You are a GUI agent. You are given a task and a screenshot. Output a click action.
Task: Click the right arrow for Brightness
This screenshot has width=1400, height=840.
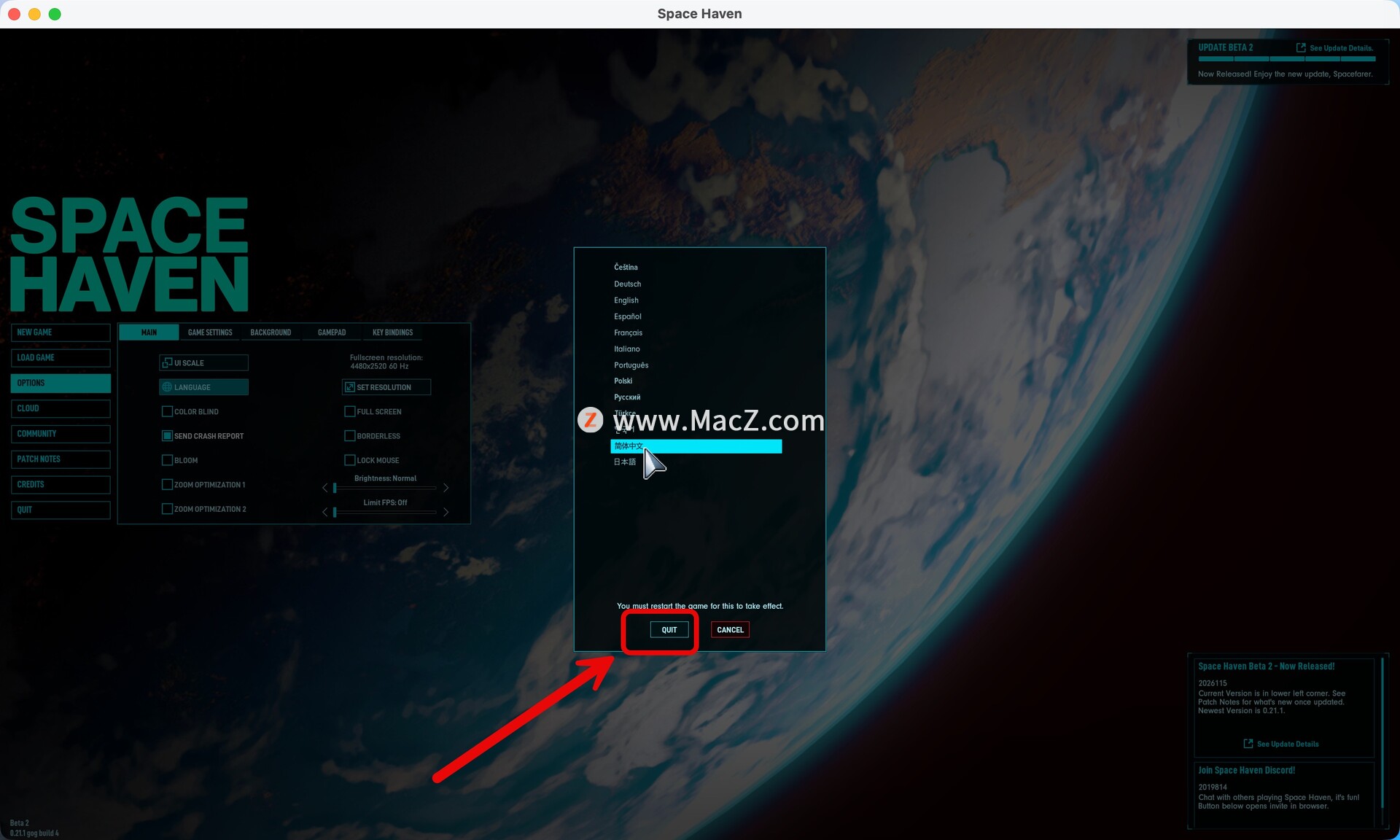coord(446,488)
